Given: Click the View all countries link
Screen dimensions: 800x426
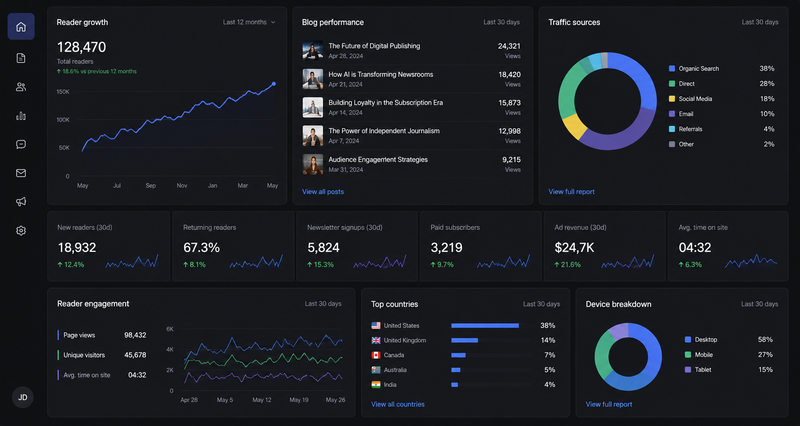Looking at the screenshot, I should coord(398,404).
